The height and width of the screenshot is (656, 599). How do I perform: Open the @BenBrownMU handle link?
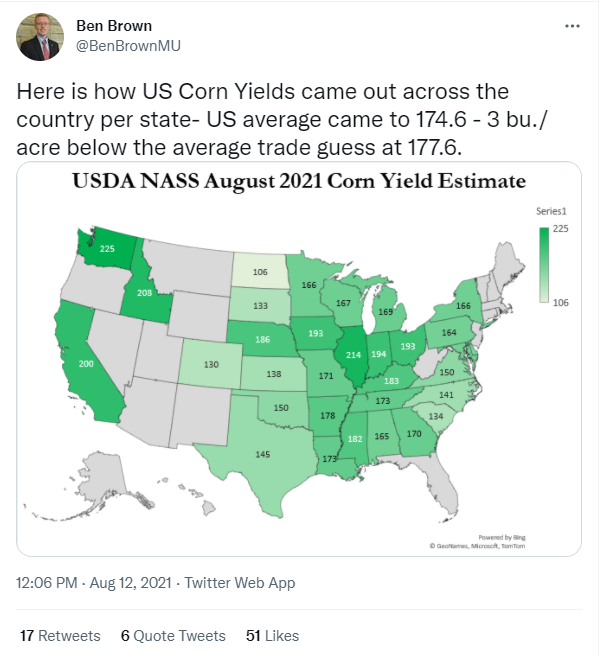(128, 46)
